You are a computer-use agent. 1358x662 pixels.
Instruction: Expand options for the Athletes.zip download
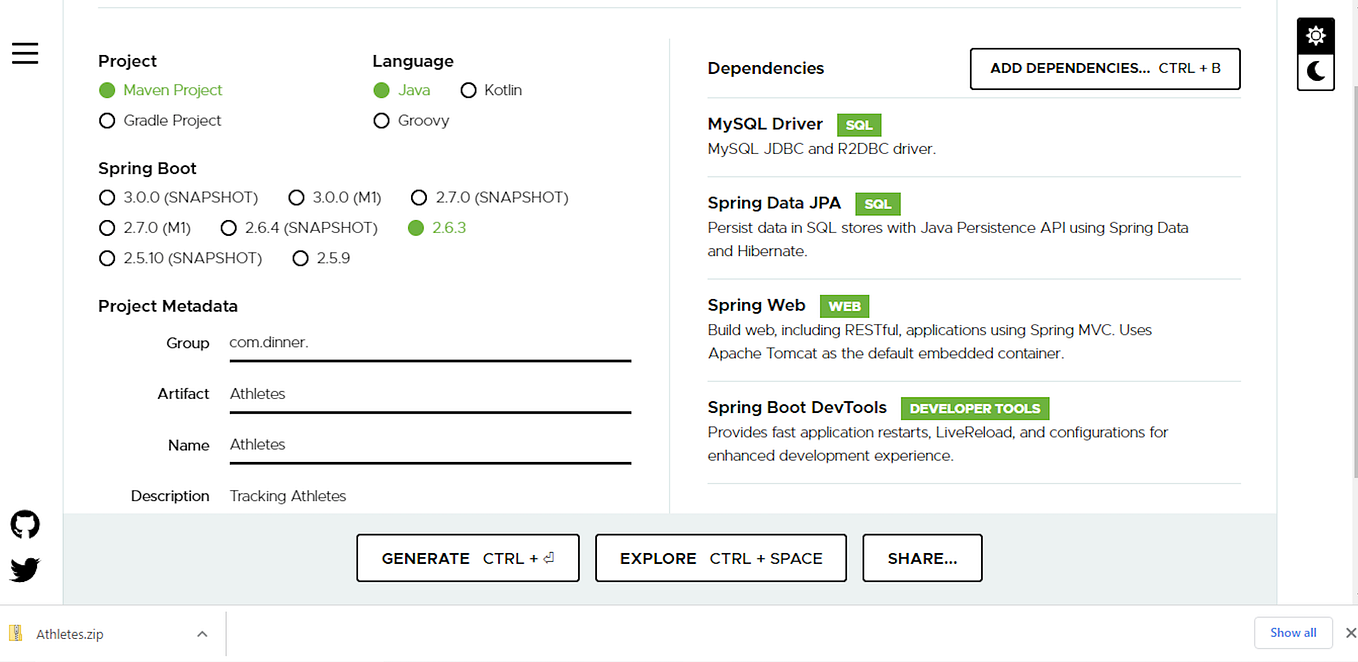[202, 633]
